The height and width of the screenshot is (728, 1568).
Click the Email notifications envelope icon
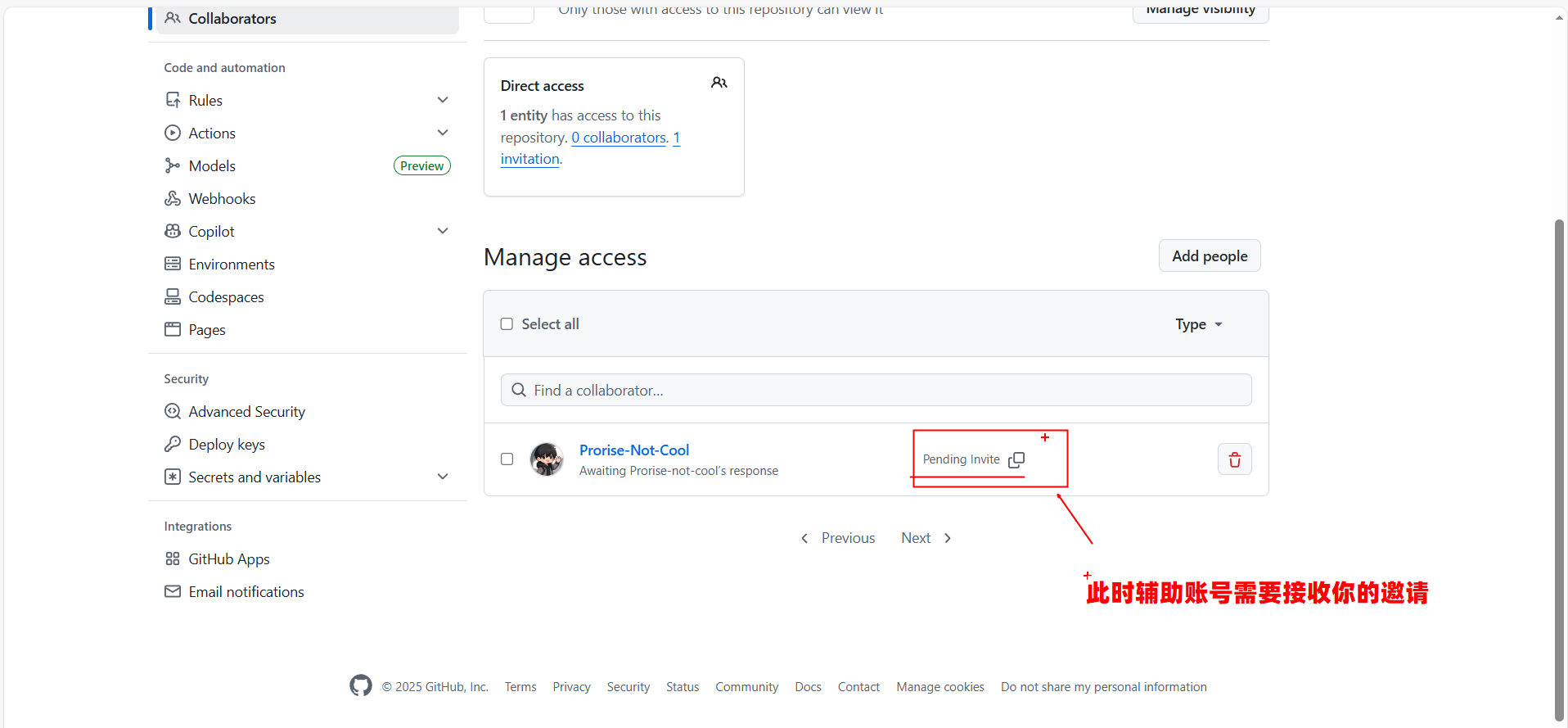coord(173,591)
